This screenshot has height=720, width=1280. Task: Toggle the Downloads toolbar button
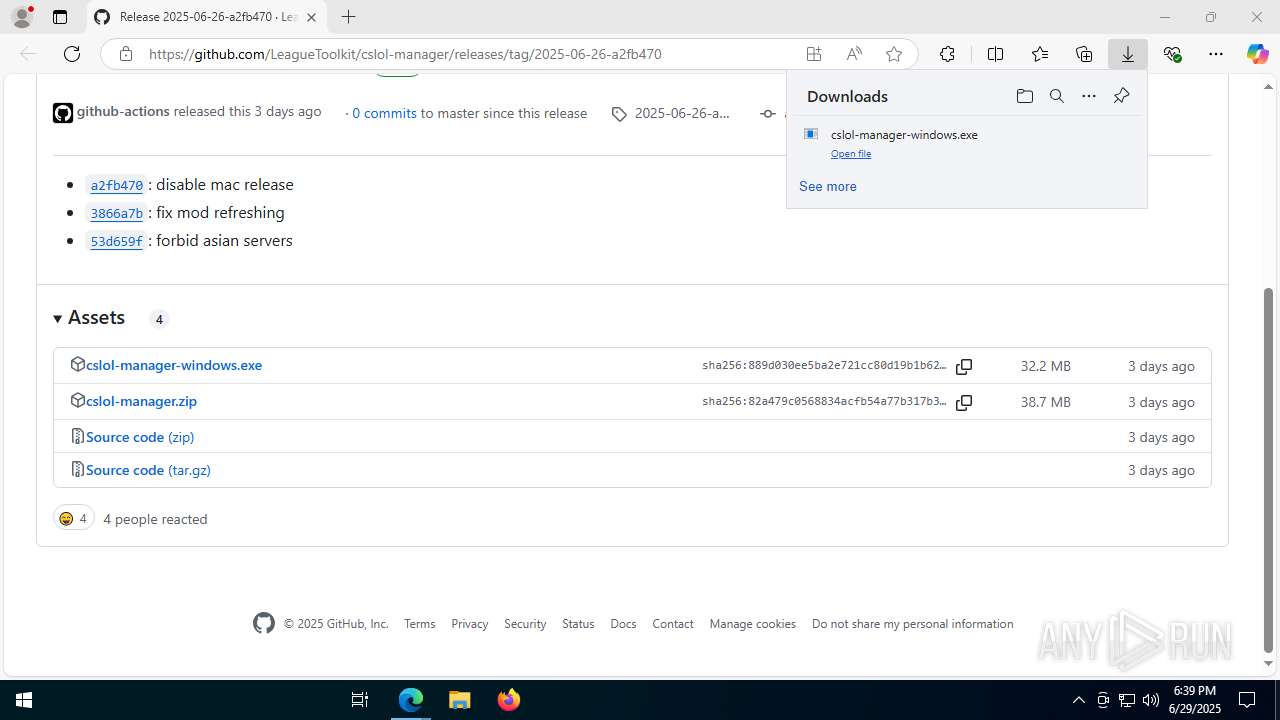pos(1128,54)
